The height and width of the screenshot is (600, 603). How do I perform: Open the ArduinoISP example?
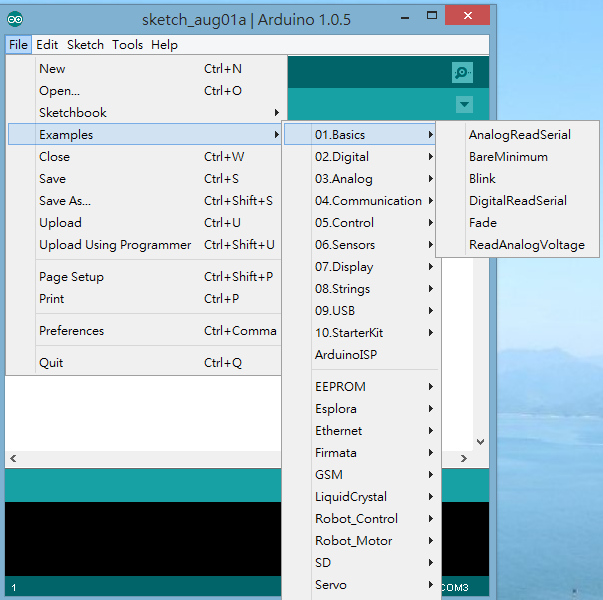pyautogui.click(x=361, y=354)
